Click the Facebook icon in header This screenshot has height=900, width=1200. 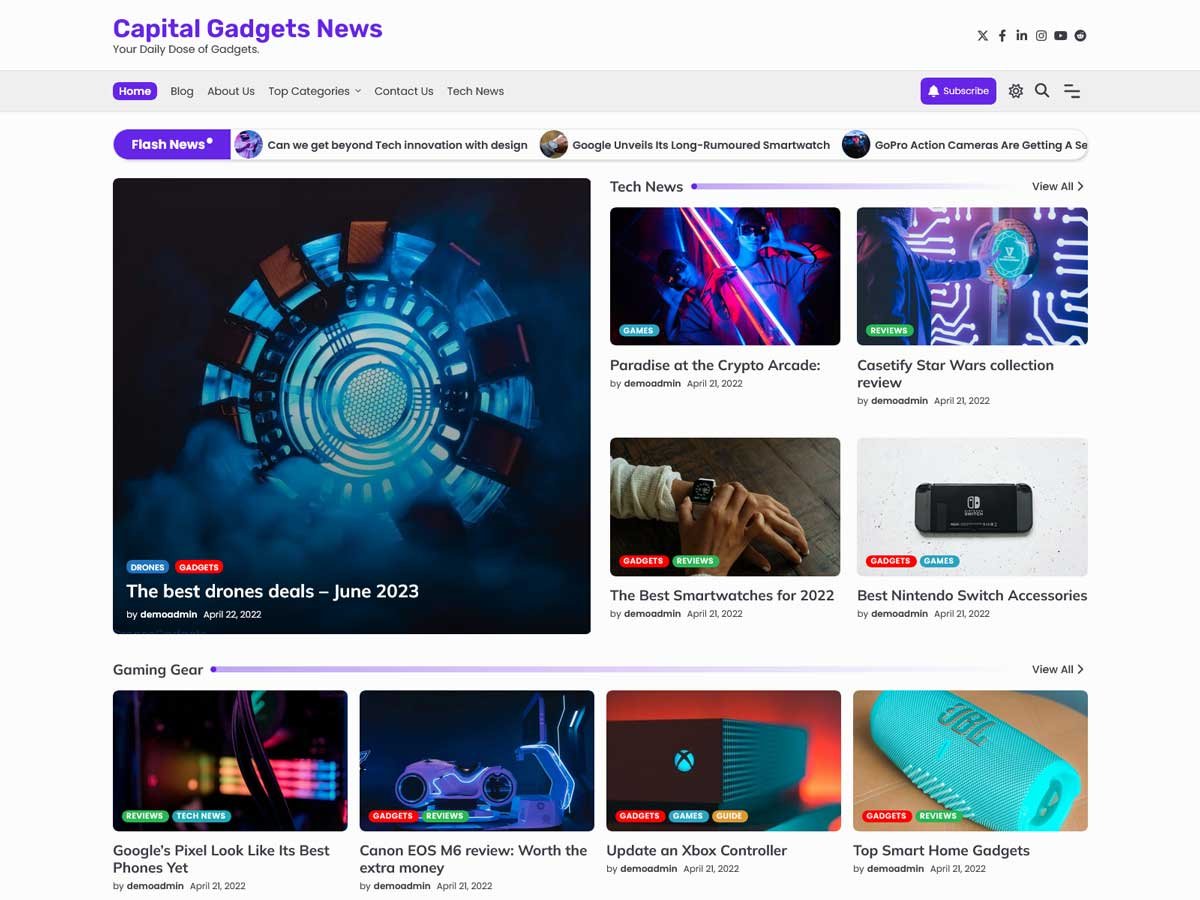point(1002,36)
